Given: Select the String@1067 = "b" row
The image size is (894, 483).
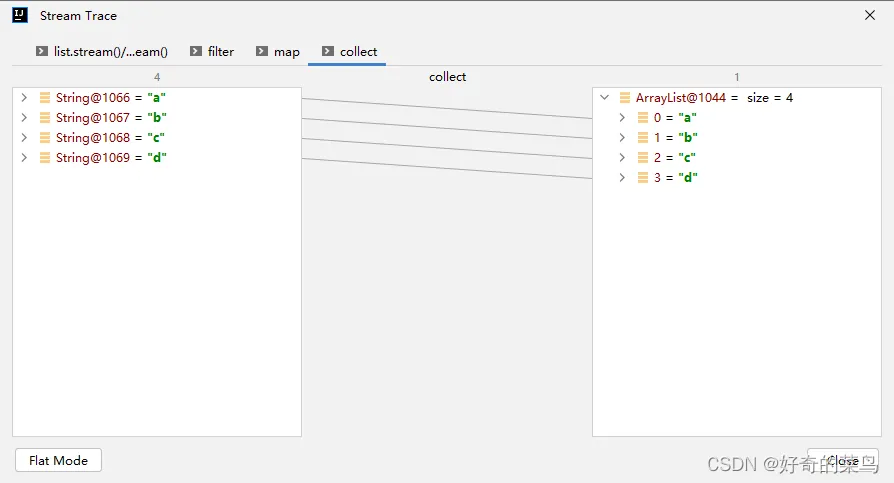Looking at the screenshot, I should coord(110,118).
